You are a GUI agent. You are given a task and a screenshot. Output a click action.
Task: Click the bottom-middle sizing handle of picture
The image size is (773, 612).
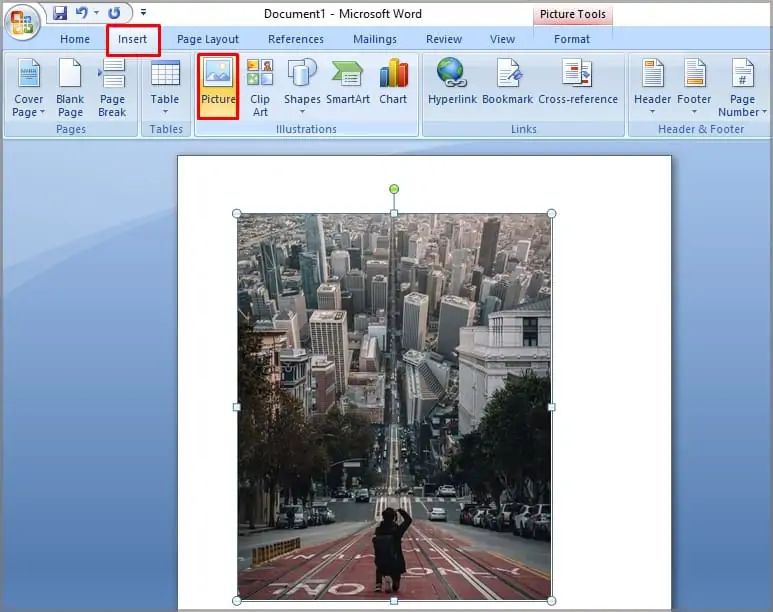point(394,601)
